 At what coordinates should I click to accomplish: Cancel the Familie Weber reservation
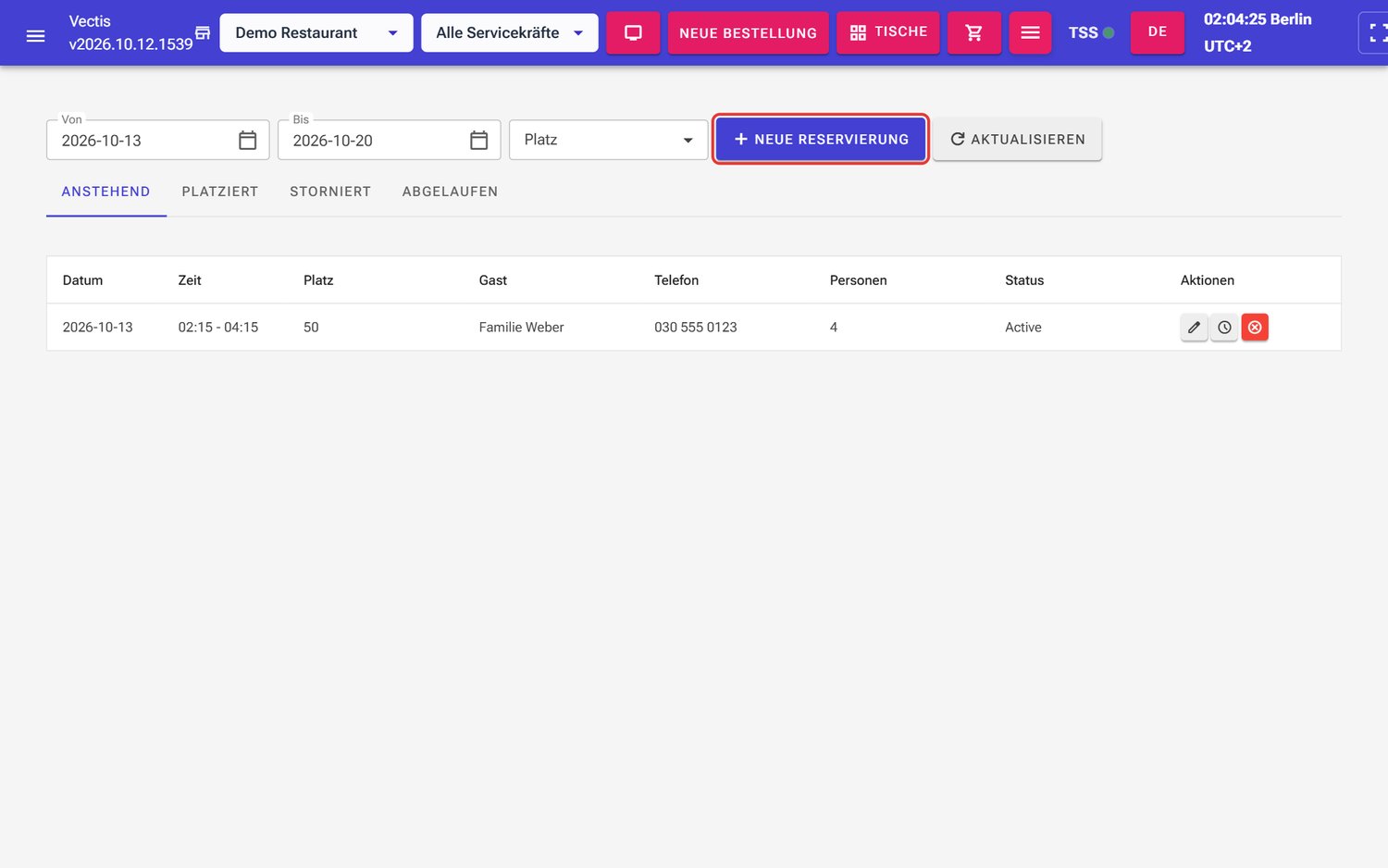click(1255, 328)
